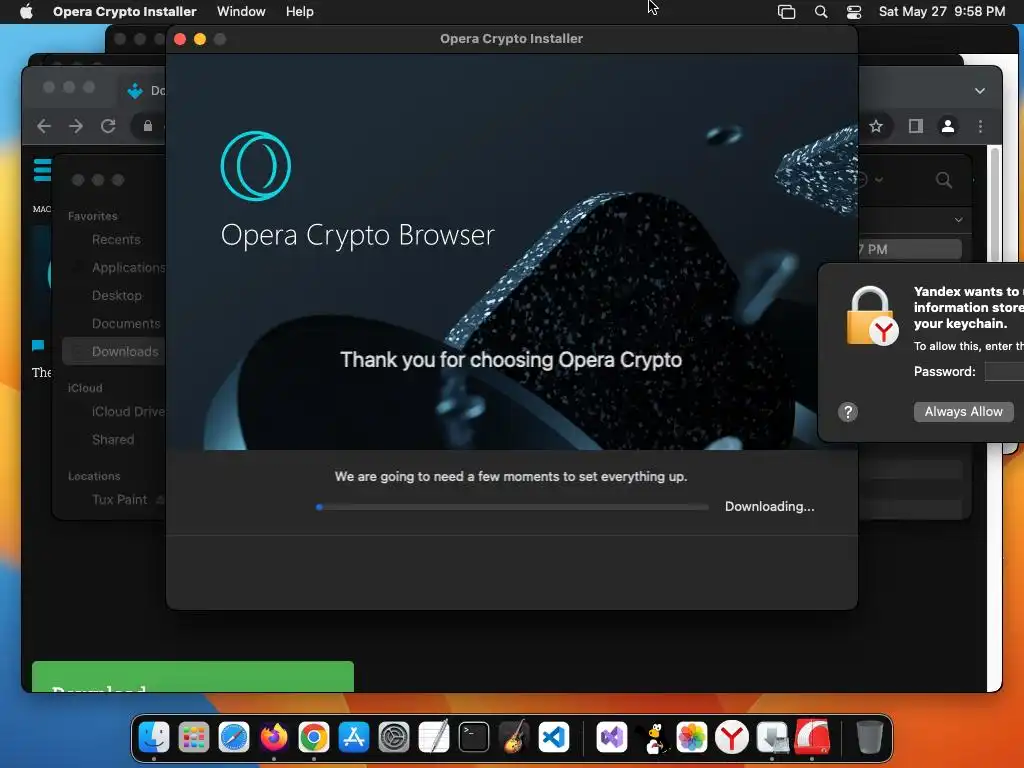Screen dimensions: 1024x768
Task: Expand the chevron below Finder search
Action: 958,219
